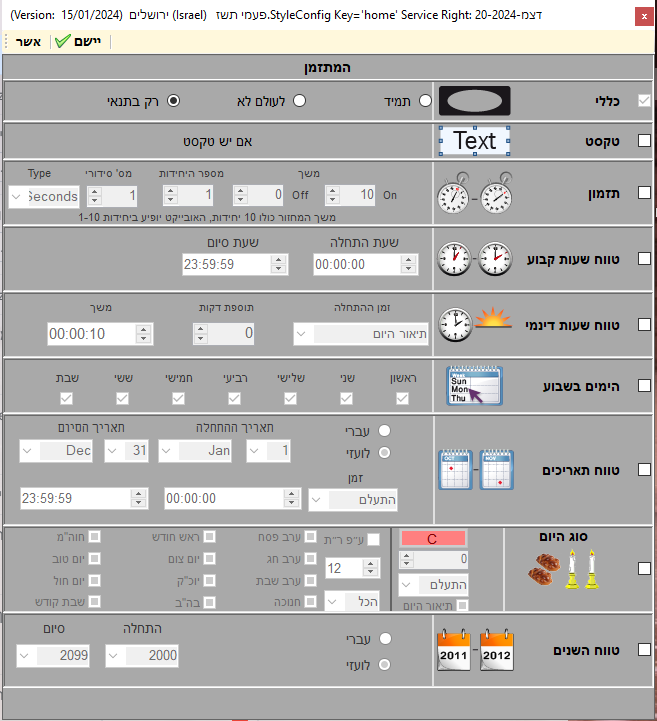
Task: Click the sunrise clock icon for טווח שעות דינמי
Action: click(475, 324)
